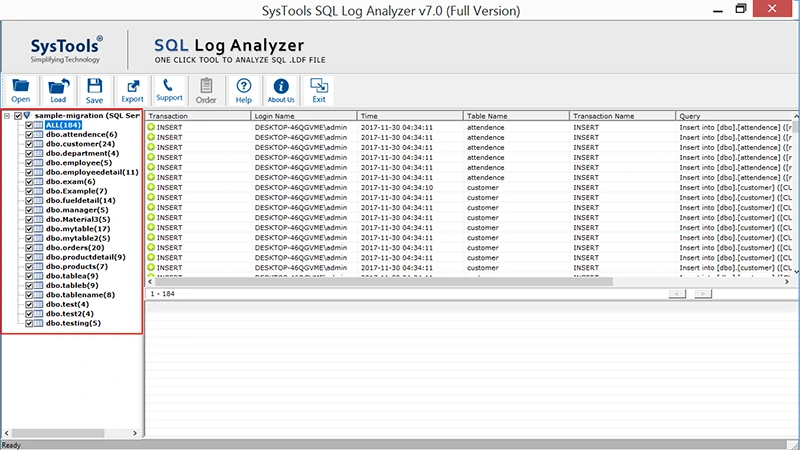The image size is (800, 450).
Task: Click the database icon next to sample-migration
Action: 27,116
